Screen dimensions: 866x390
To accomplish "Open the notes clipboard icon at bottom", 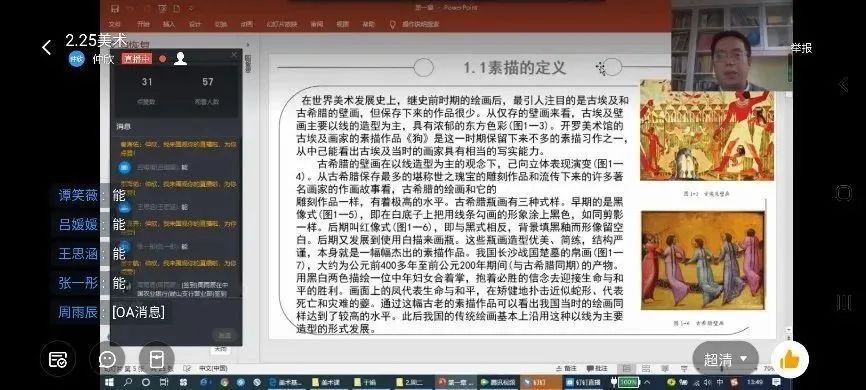I will click(157, 360).
